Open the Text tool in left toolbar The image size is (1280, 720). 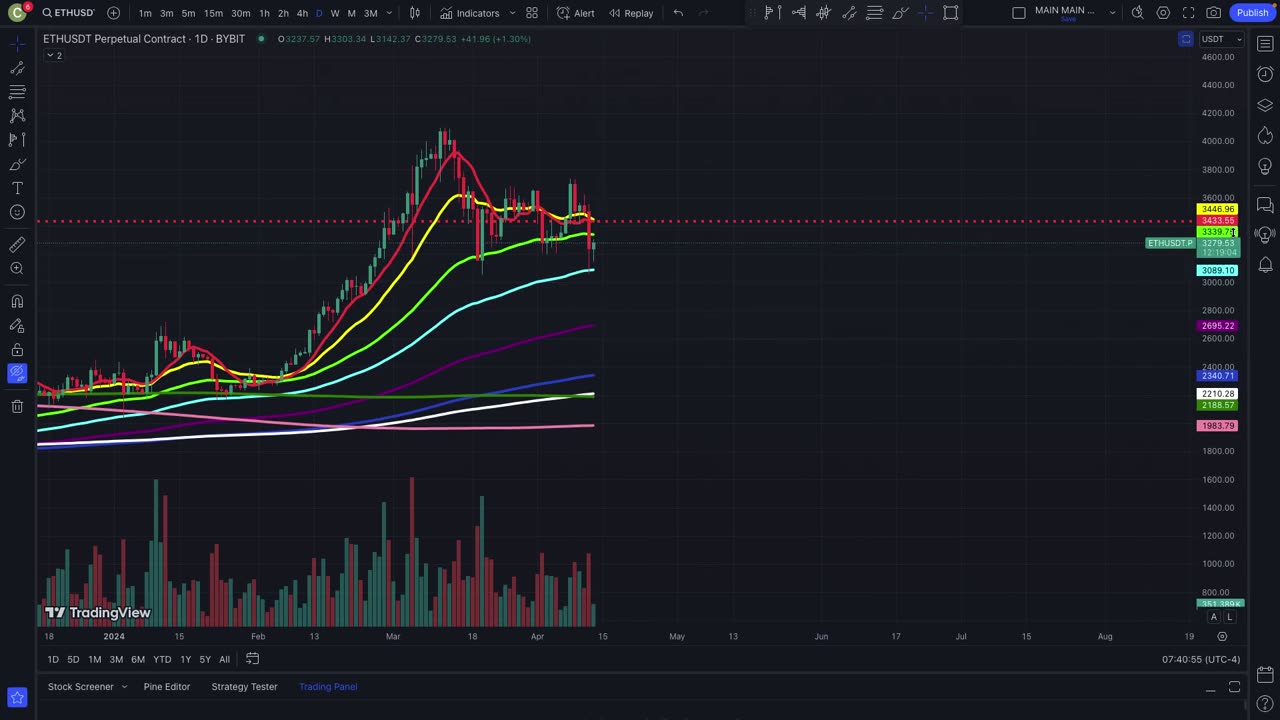point(17,188)
